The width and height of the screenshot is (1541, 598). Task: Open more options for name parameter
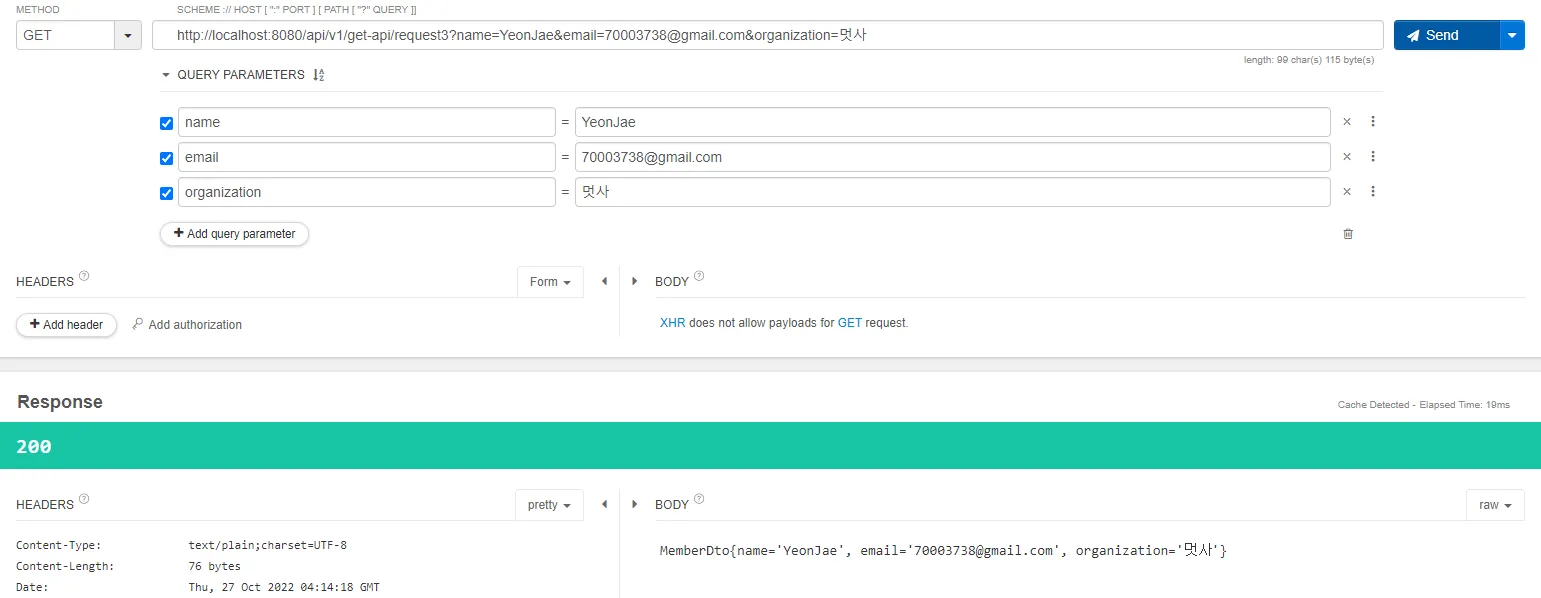[1373, 122]
